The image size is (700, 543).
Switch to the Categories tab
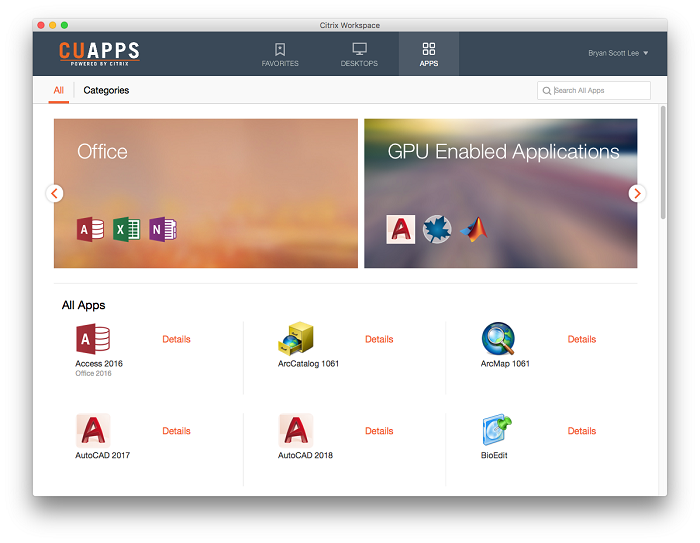tap(106, 91)
